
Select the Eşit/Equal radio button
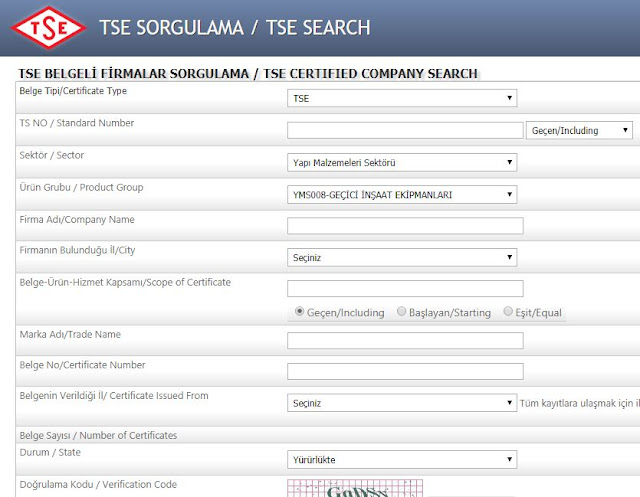(508, 311)
